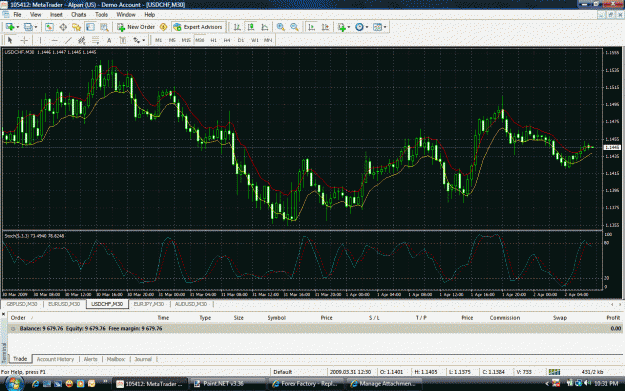Click the Zoom In magnifier icon

tap(281, 27)
